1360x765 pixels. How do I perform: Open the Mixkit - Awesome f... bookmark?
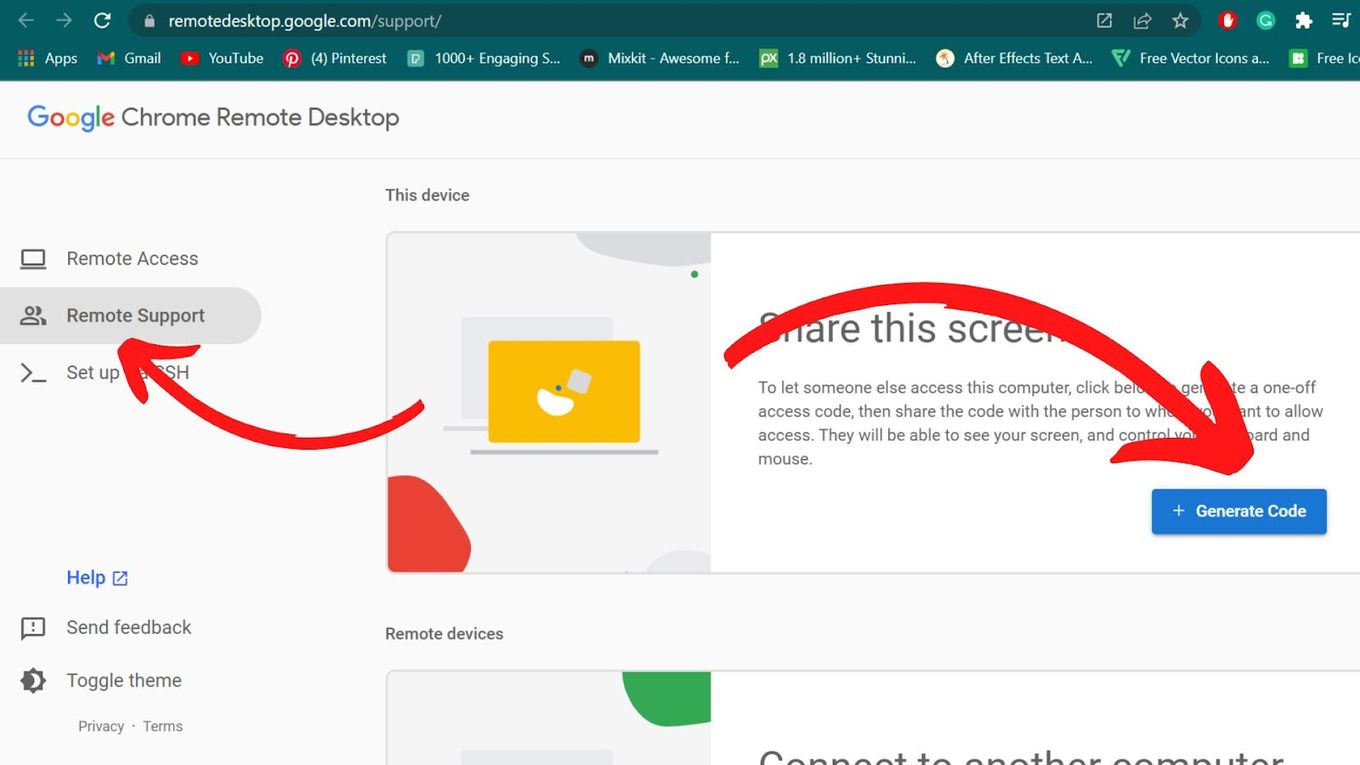[x=660, y=58]
